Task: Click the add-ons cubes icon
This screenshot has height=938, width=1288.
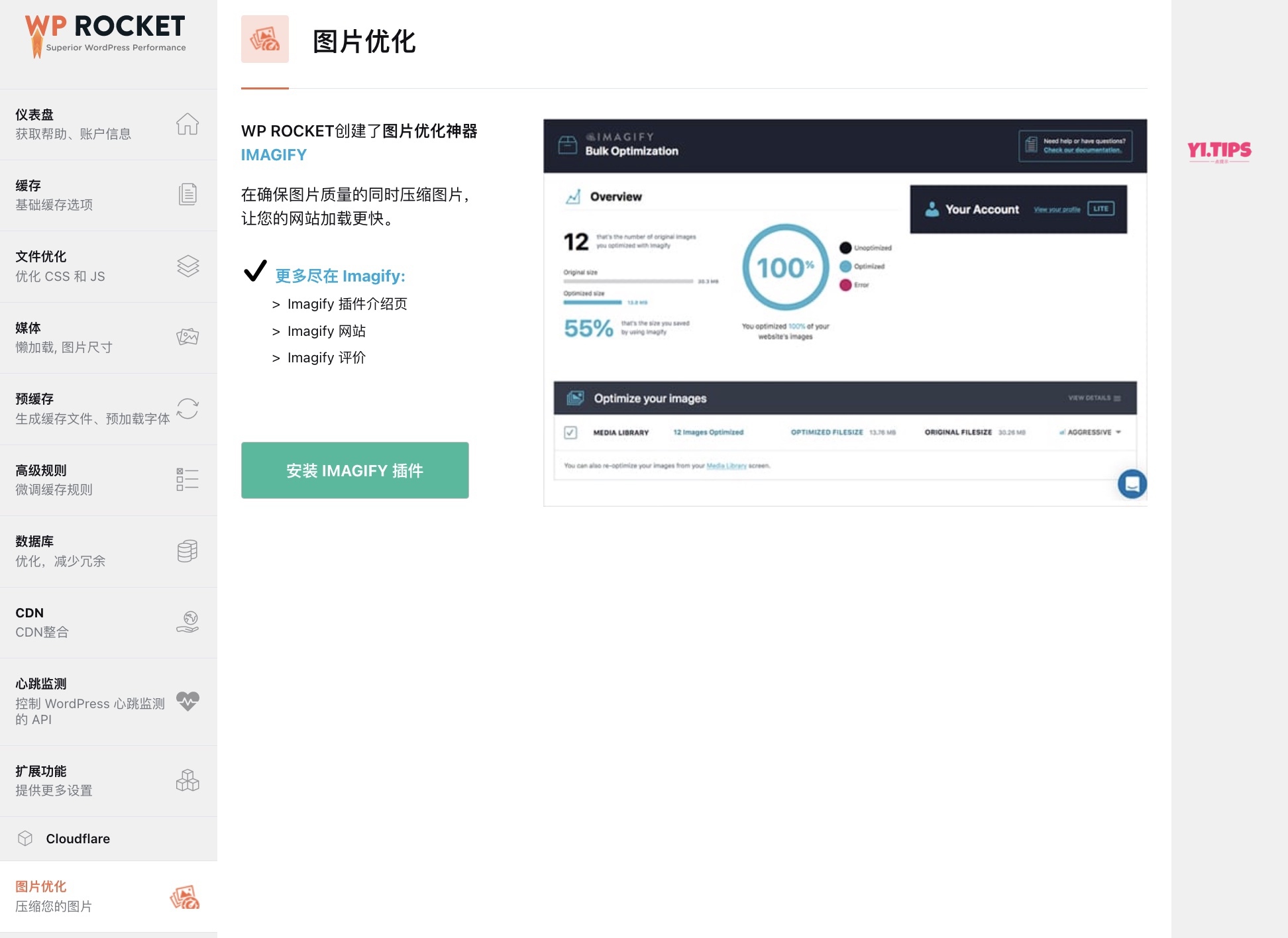Action: click(x=188, y=780)
